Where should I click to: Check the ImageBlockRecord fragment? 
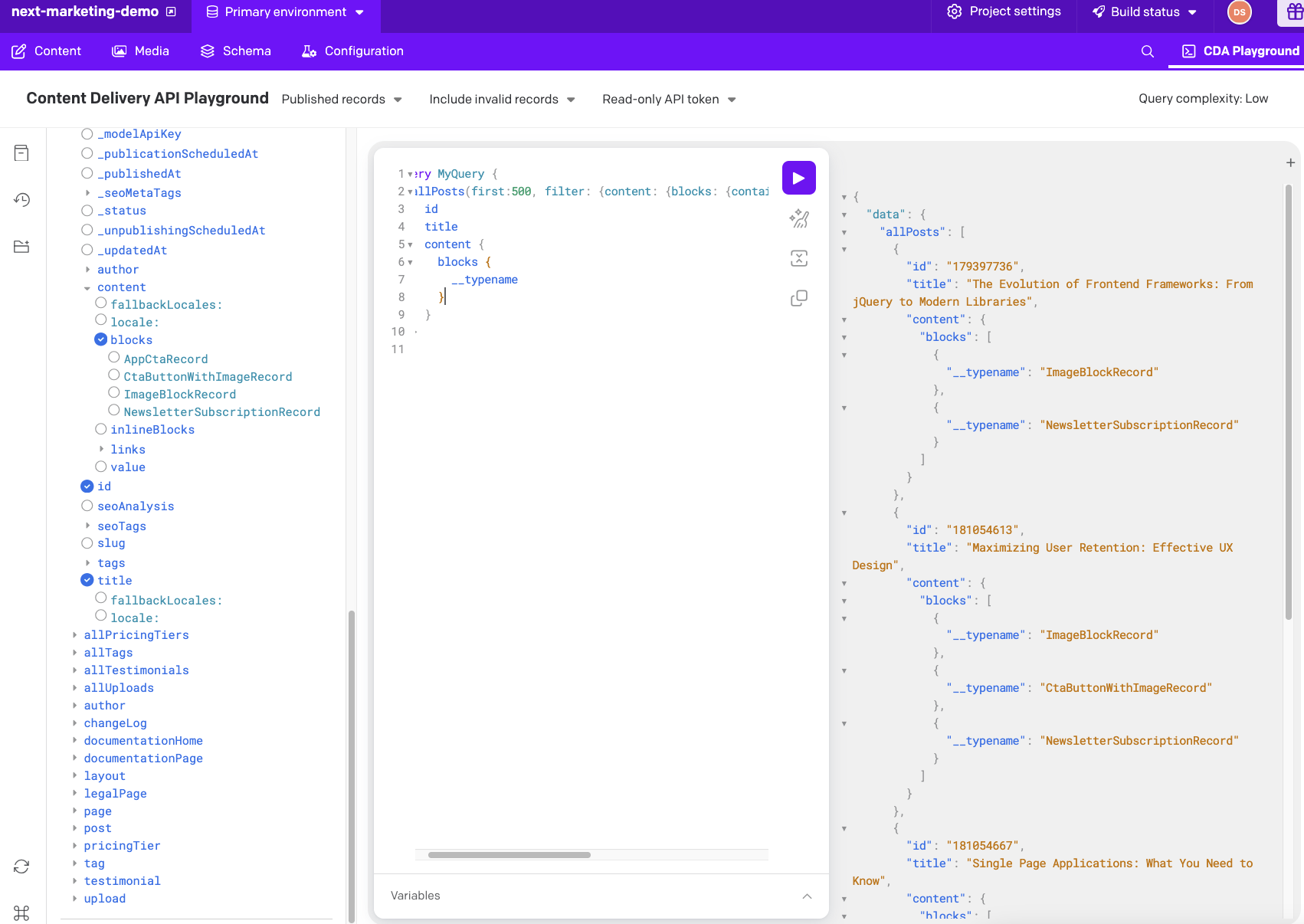pyautogui.click(x=114, y=392)
